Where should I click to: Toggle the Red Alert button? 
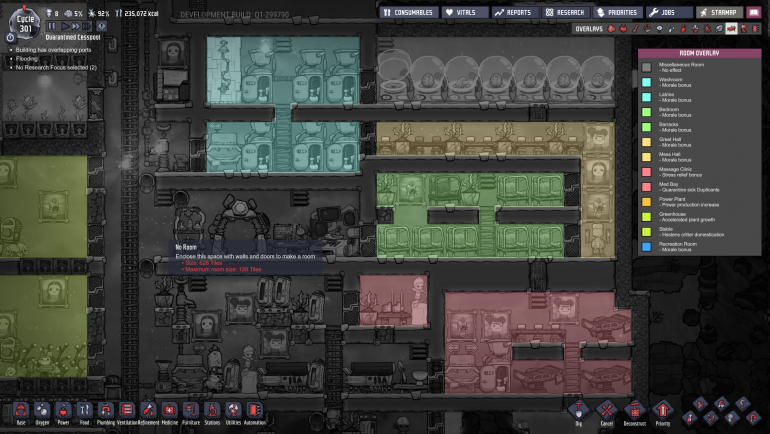pyautogui.click(x=102, y=26)
